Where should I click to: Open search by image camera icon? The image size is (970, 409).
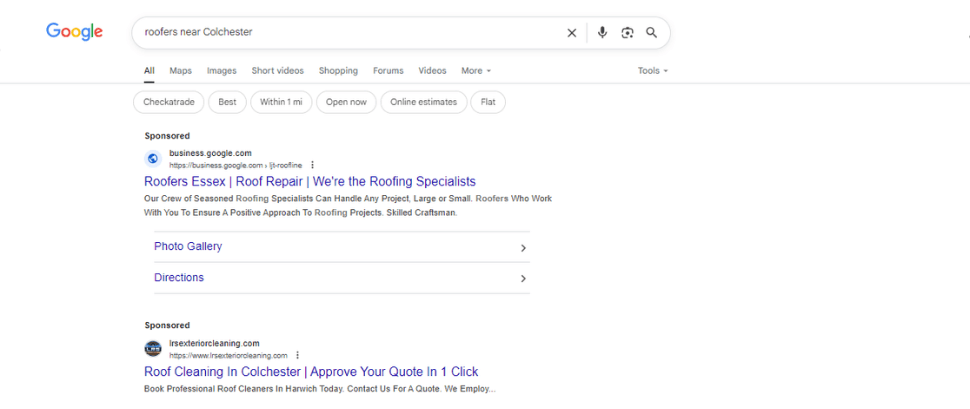(627, 33)
